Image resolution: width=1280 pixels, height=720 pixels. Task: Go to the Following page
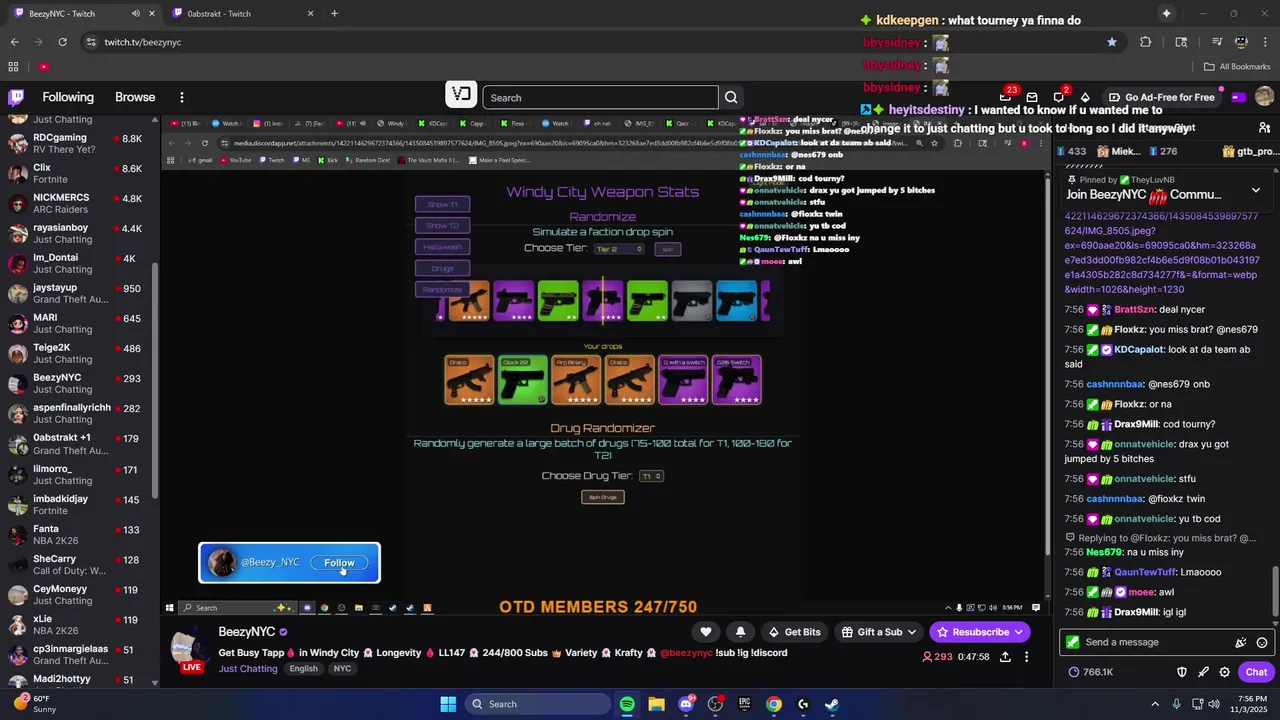(68, 97)
